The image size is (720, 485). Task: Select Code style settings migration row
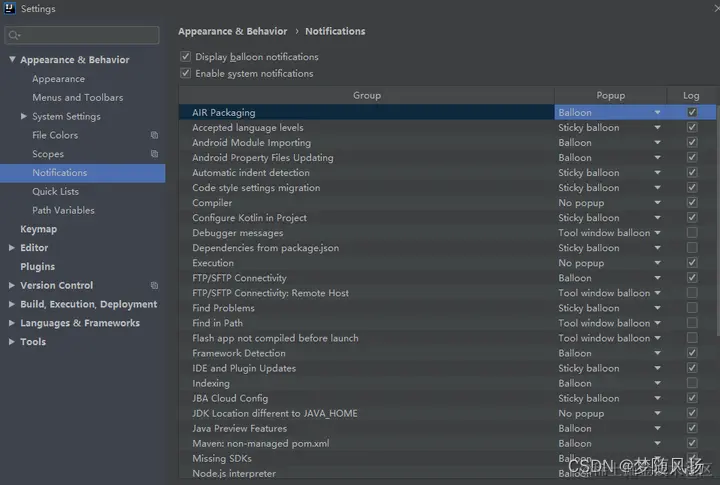(366, 187)
